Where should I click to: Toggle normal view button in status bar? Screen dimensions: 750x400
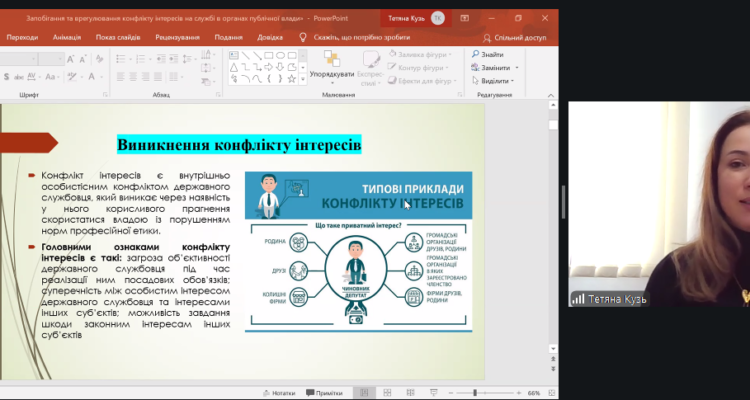(x=369, y=393)
